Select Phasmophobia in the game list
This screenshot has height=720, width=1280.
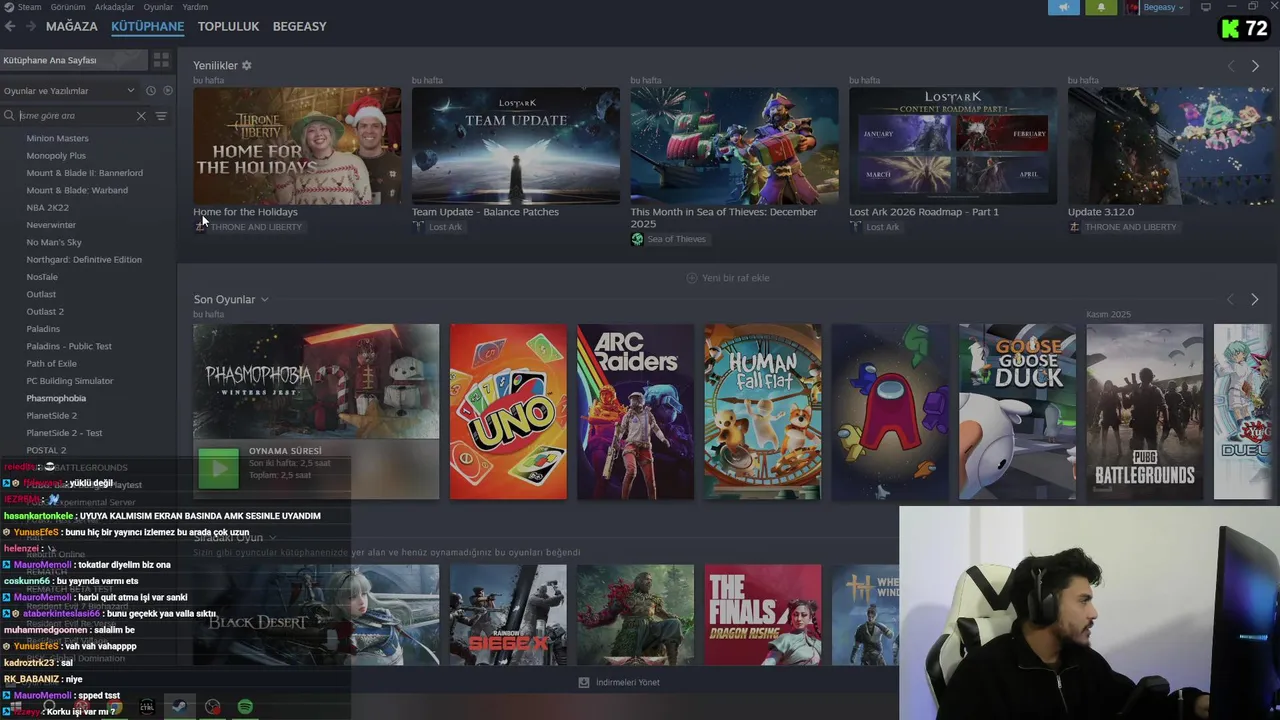click(56, 398)
